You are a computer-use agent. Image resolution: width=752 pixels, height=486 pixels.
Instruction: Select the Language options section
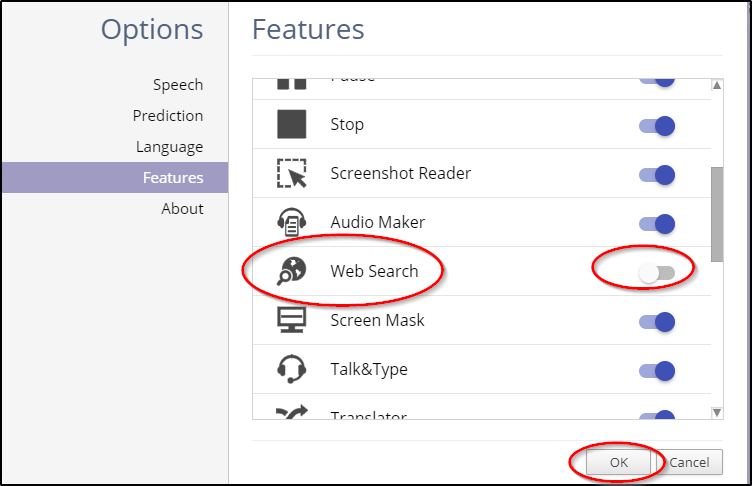(x=170, y=147)
